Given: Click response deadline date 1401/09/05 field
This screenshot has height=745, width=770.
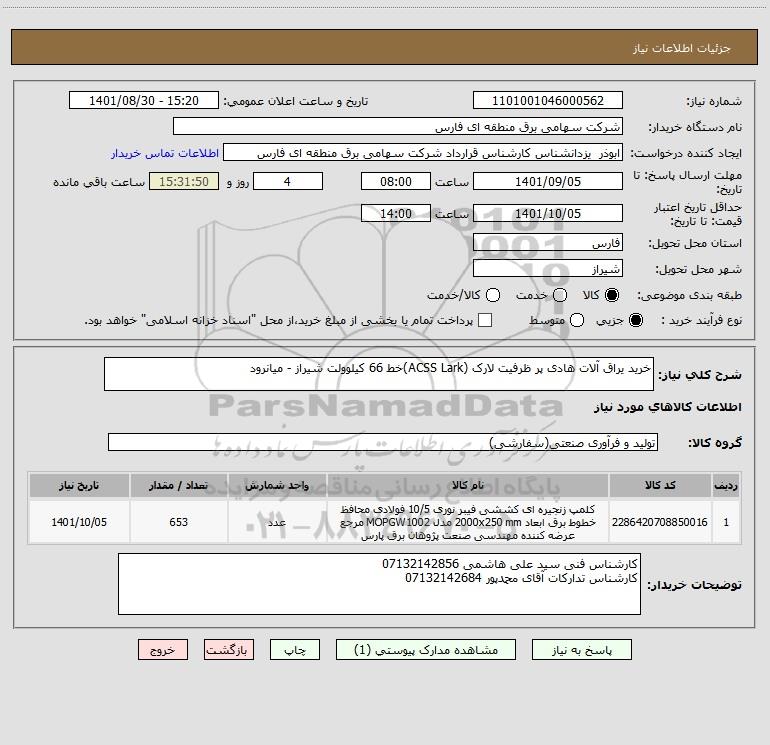Looking at the screenshot, I should coord(548,181).
